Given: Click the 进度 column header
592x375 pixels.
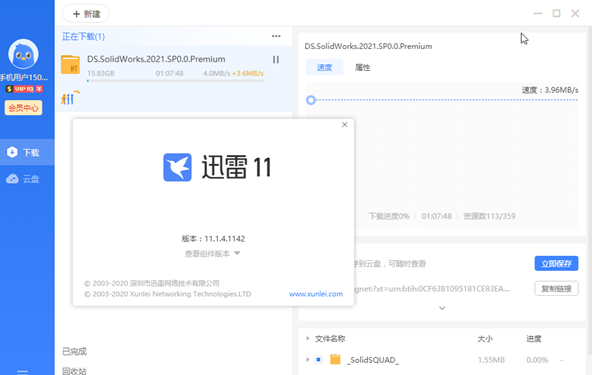Looking at the screenshot, I should tap(534, 339).
